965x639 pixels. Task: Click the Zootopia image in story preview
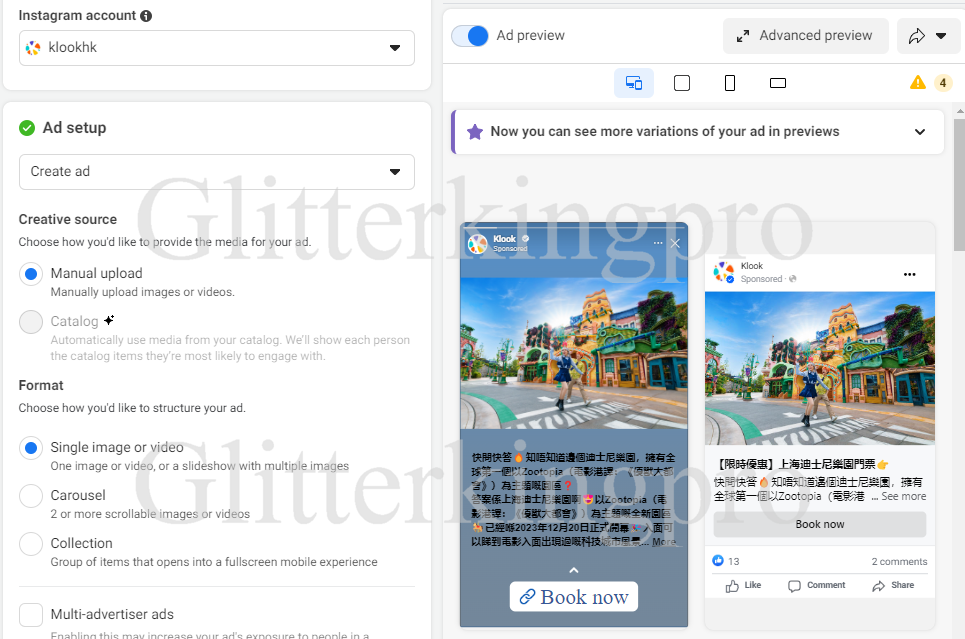[574, 353]
